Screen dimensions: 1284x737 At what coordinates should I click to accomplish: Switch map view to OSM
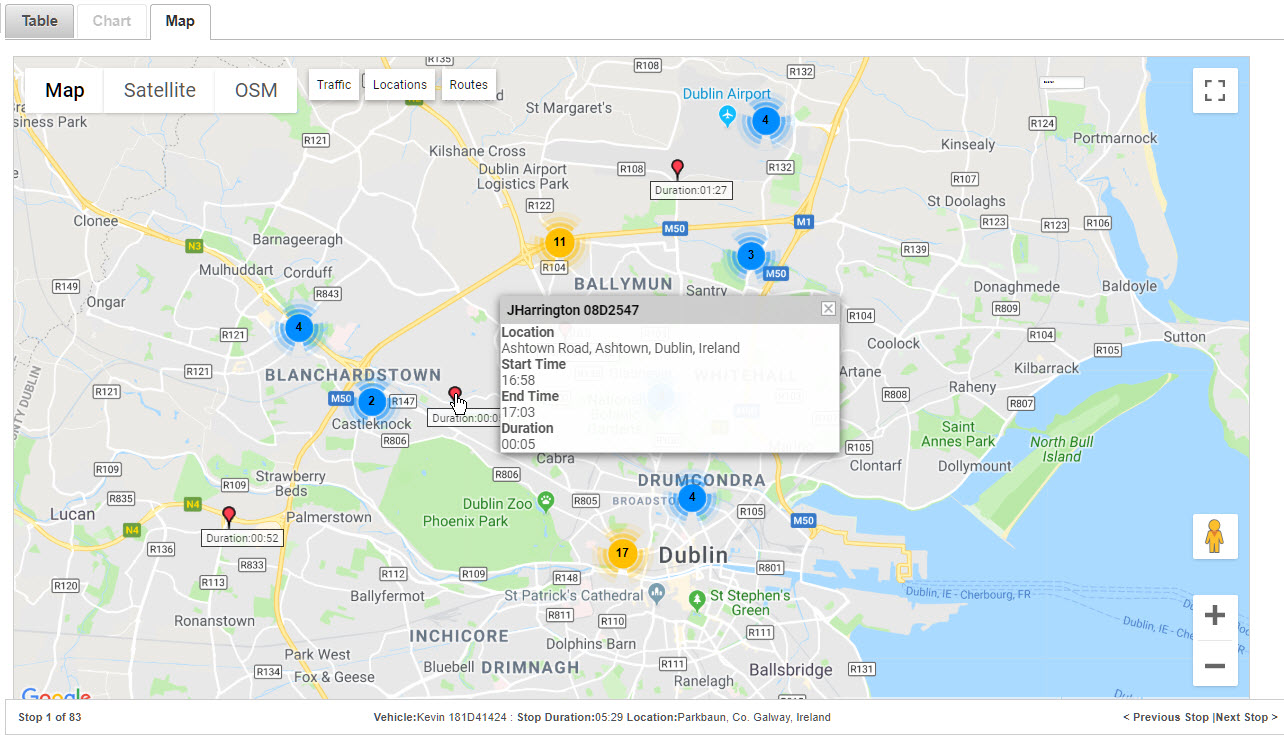pos(256,90)
